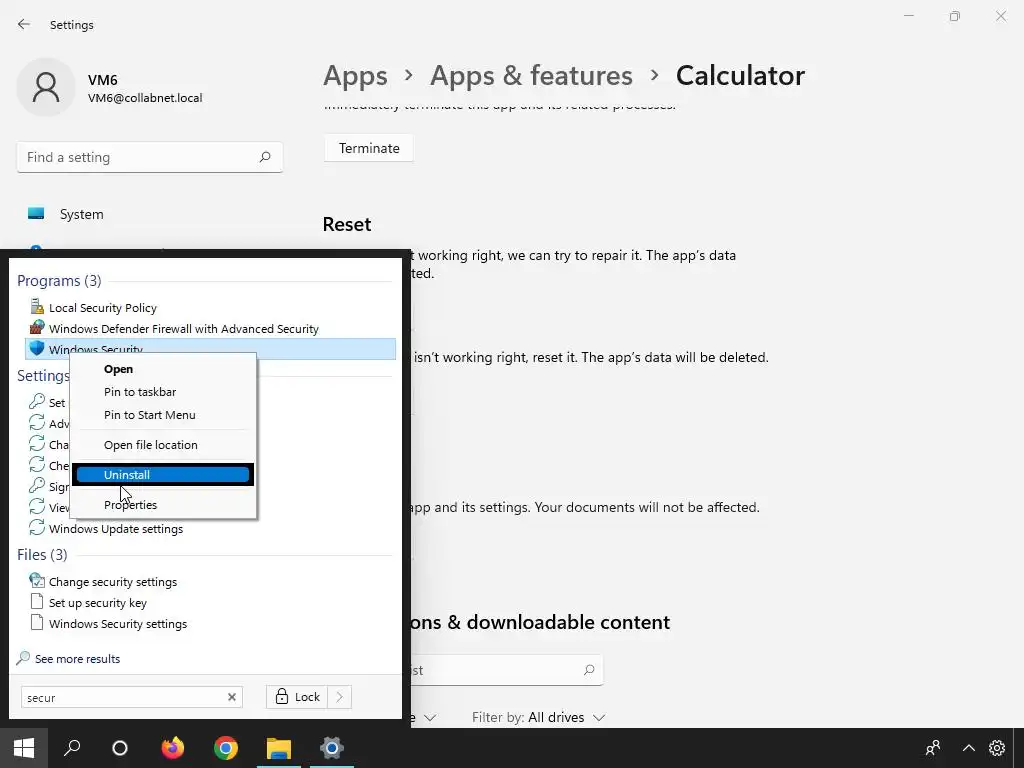Click the Lock button
1024x768 pixels.
(x=297, y=697)
